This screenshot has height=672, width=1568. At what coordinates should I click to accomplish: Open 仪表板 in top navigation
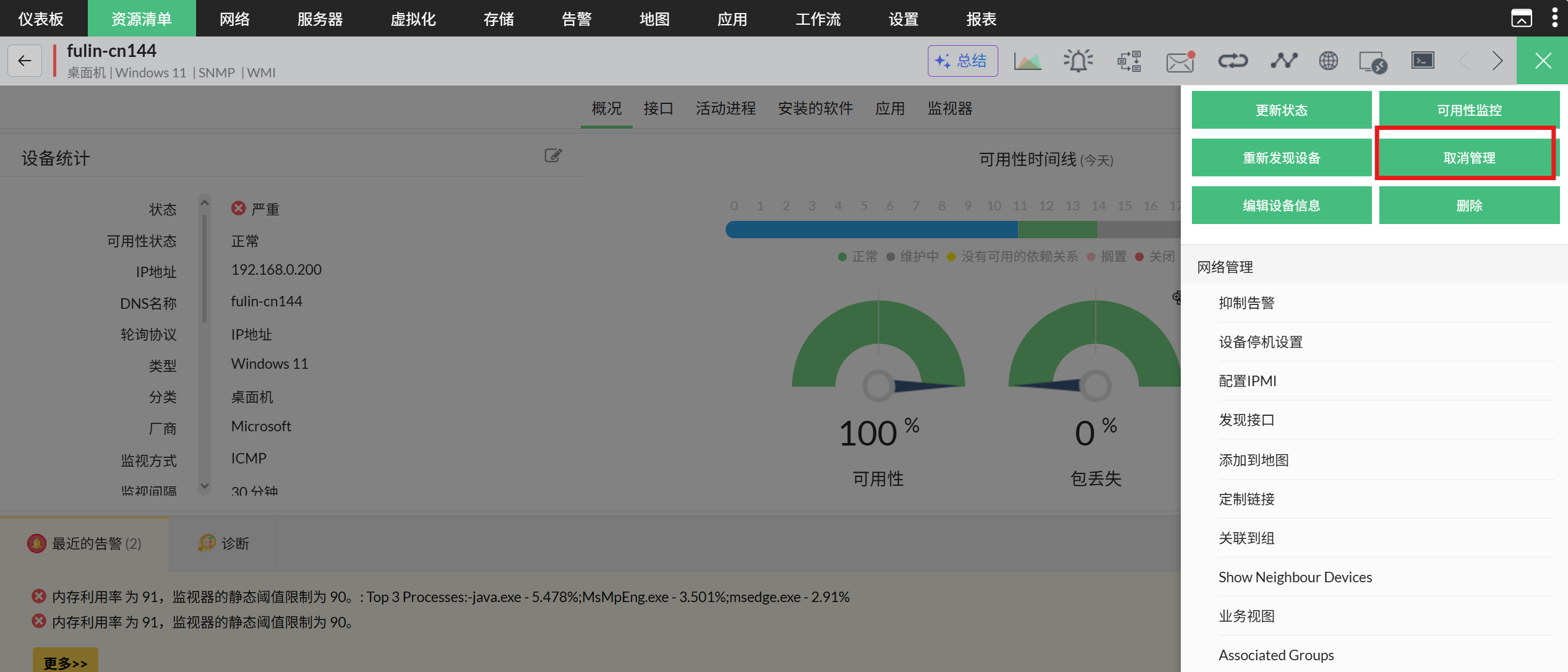(41, 19)
